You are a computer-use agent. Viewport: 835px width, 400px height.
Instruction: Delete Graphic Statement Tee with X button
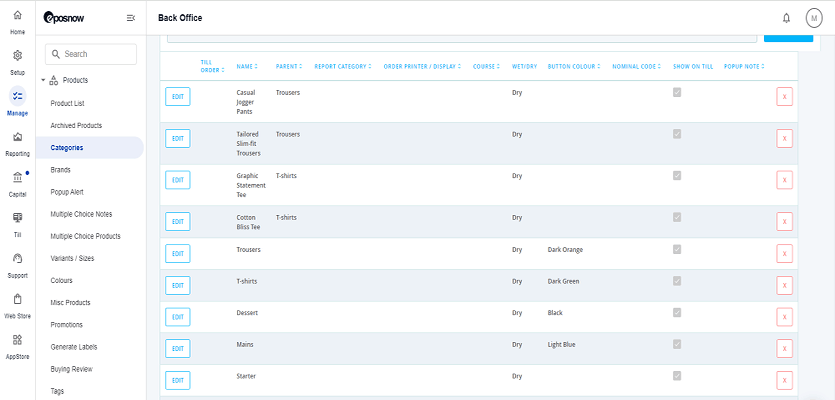(x=784, y=180)
